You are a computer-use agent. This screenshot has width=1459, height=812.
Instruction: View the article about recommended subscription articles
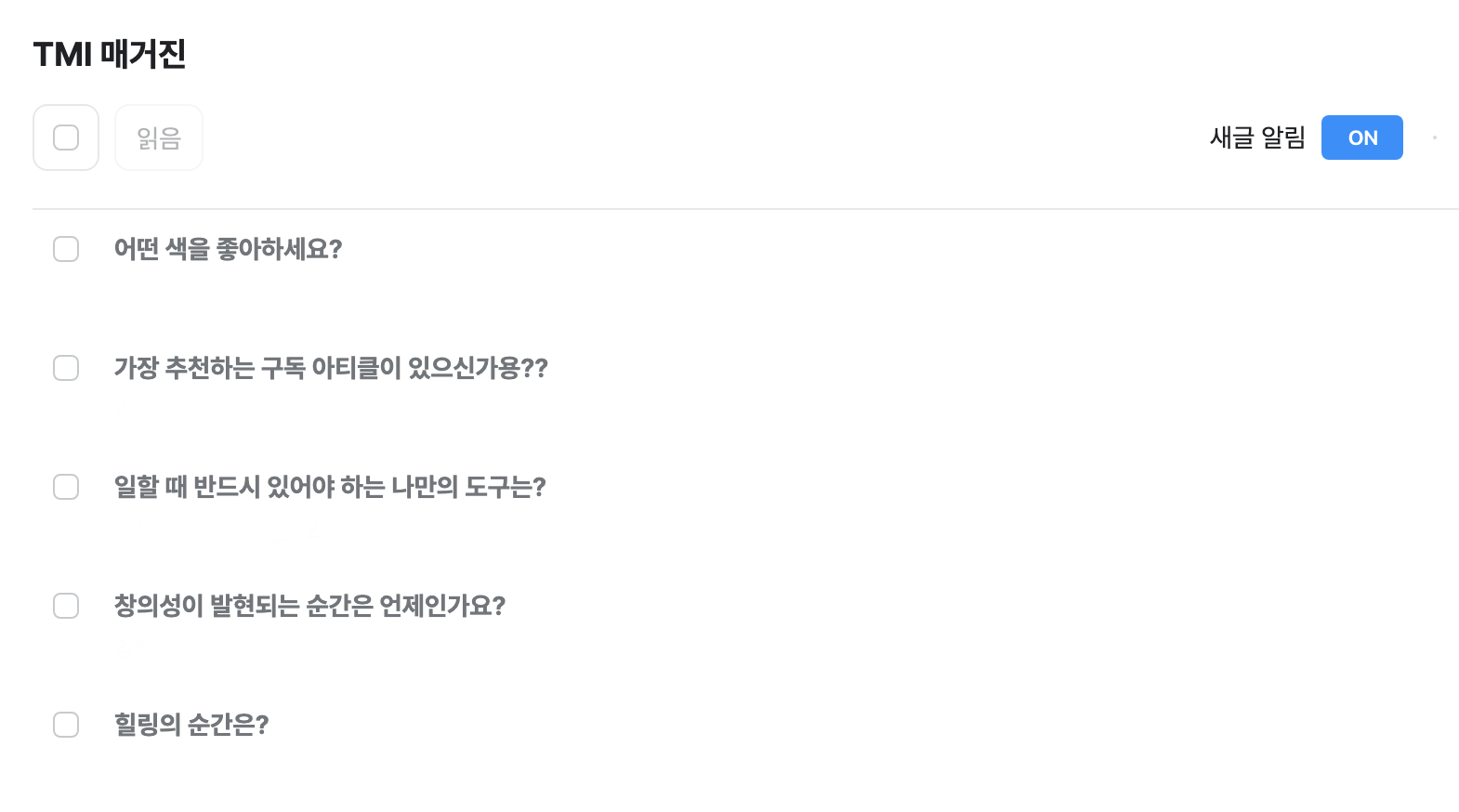coord(331,368)
